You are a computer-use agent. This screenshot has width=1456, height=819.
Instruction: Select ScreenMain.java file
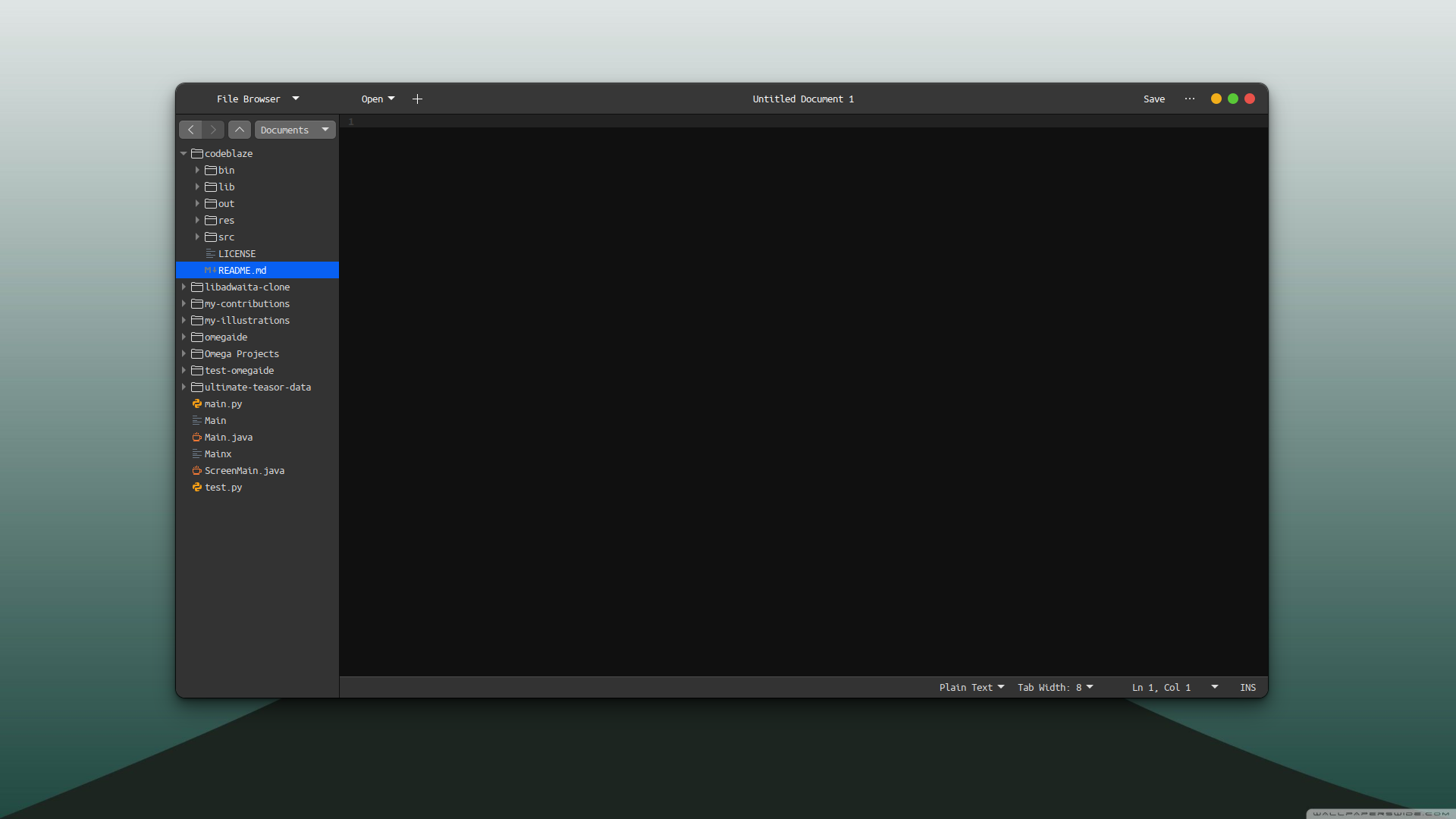coord(244,471)
